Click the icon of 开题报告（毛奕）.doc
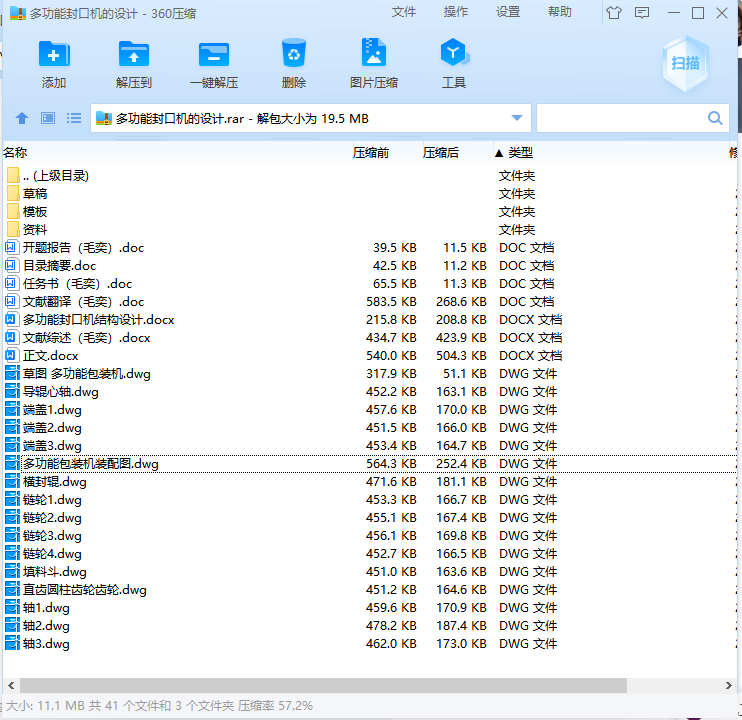Screen dimensions: 742x720 coord(11,247)
